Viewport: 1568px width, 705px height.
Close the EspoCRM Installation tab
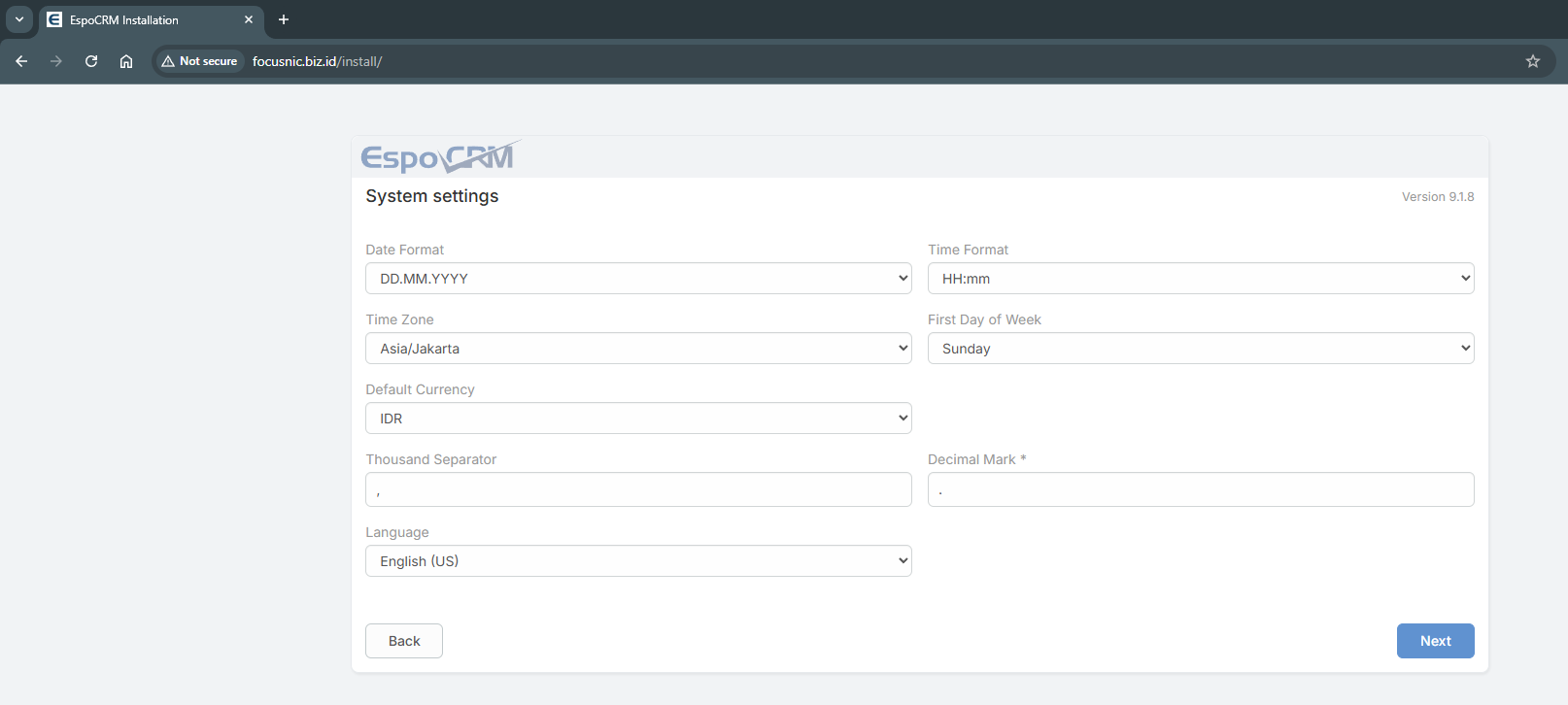point(249,19)
